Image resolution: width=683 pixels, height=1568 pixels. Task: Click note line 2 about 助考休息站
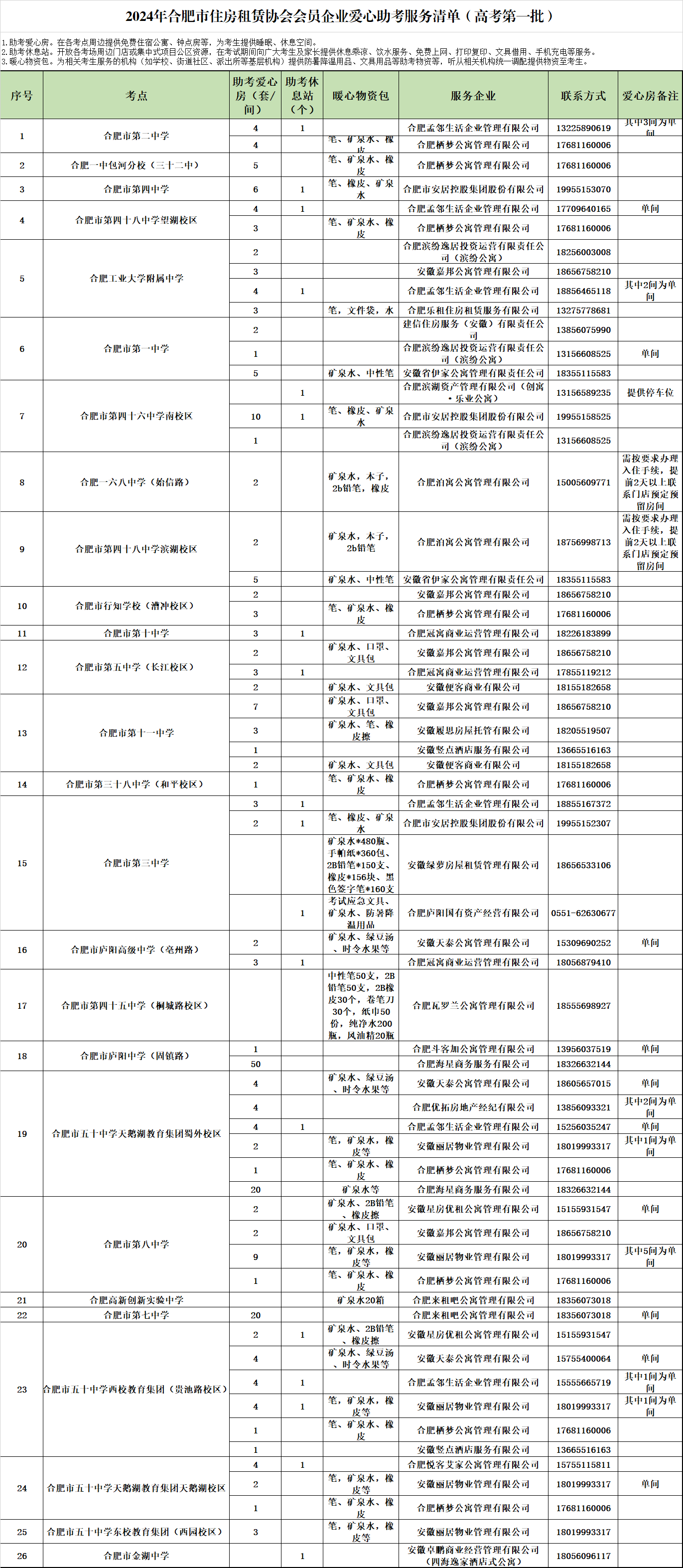[300, 52]
